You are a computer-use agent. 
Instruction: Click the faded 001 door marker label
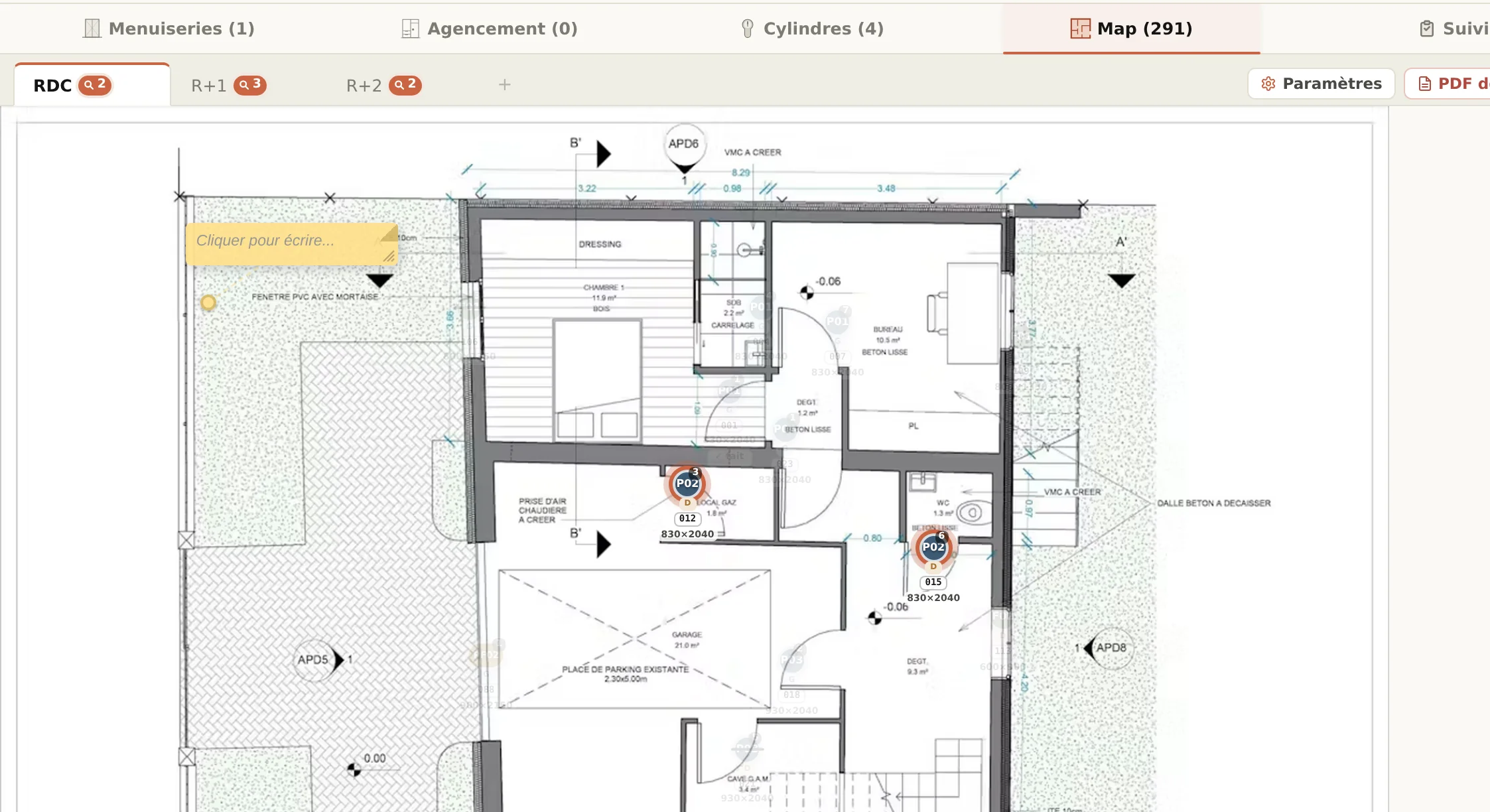(x=729, y=425)
